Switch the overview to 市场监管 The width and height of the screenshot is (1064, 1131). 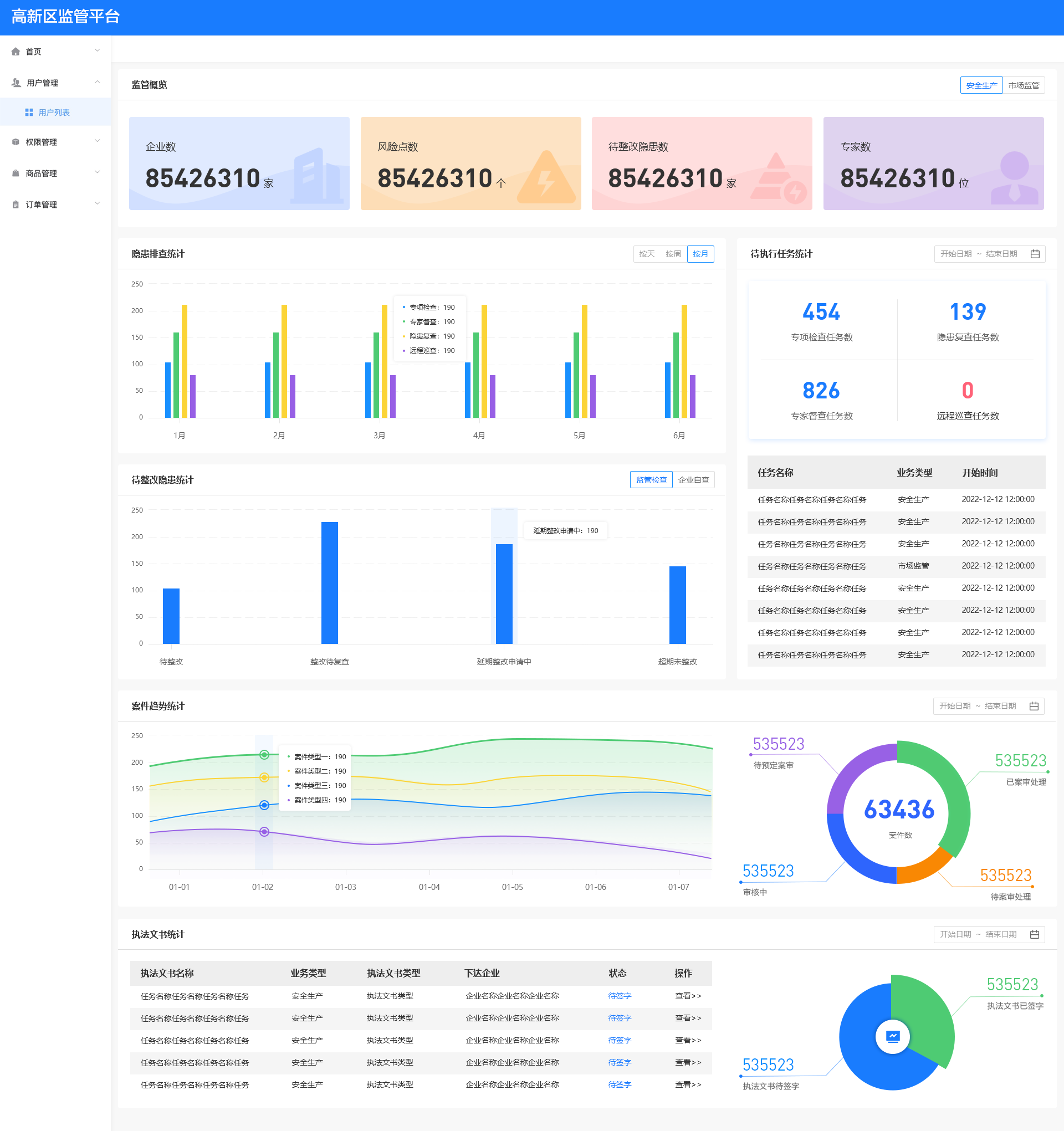pos(1023,85)
